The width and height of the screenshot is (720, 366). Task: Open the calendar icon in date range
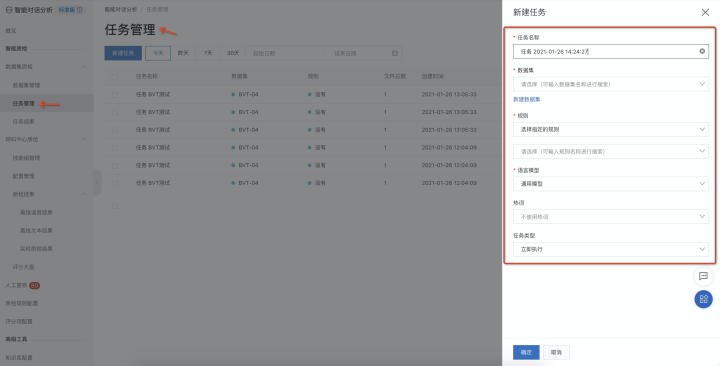click(395, 53)
